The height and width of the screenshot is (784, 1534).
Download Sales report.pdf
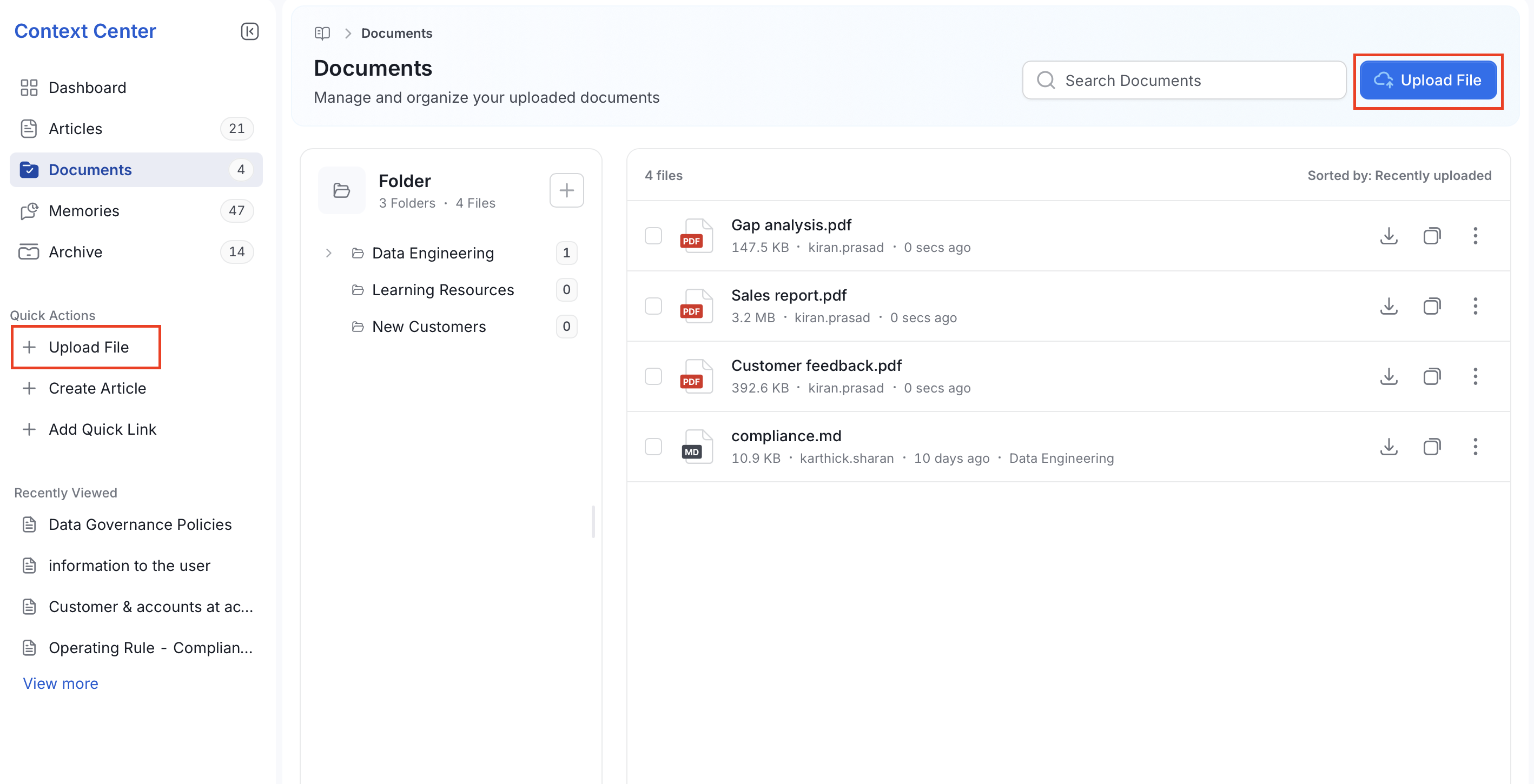click(1388, 306)
